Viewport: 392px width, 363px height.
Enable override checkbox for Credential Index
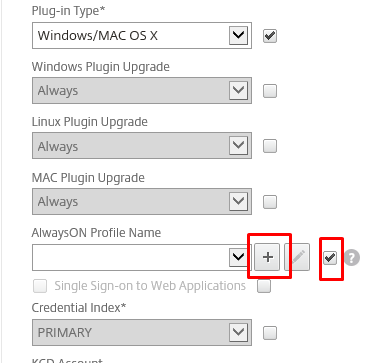point(270,333)
